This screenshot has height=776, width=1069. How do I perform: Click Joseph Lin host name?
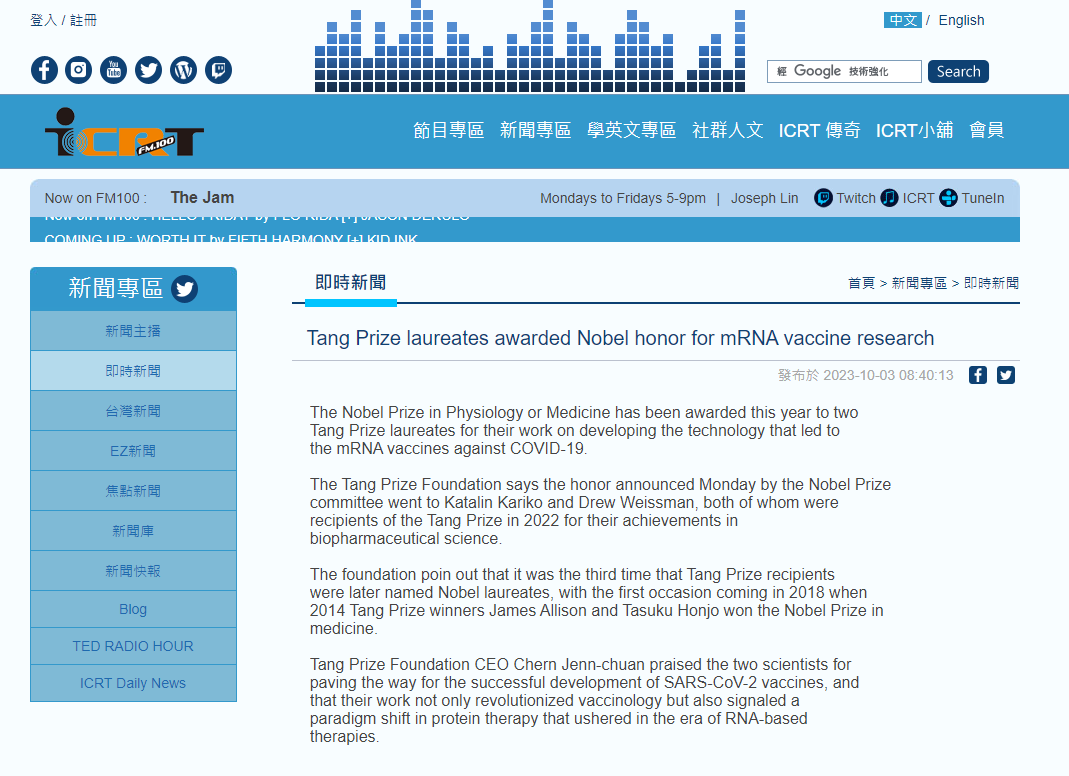click(764, 198)
